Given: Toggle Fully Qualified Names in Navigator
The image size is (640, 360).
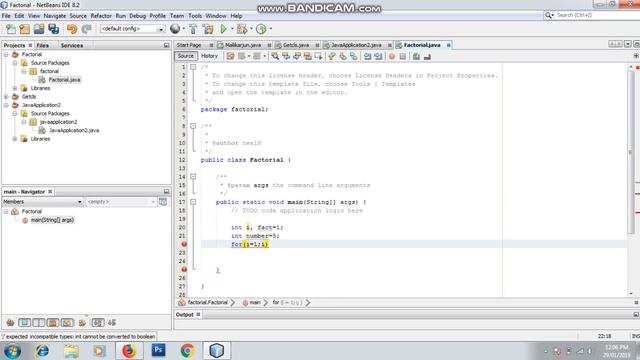Looking at the screenshot, I should tap(82, 323).
